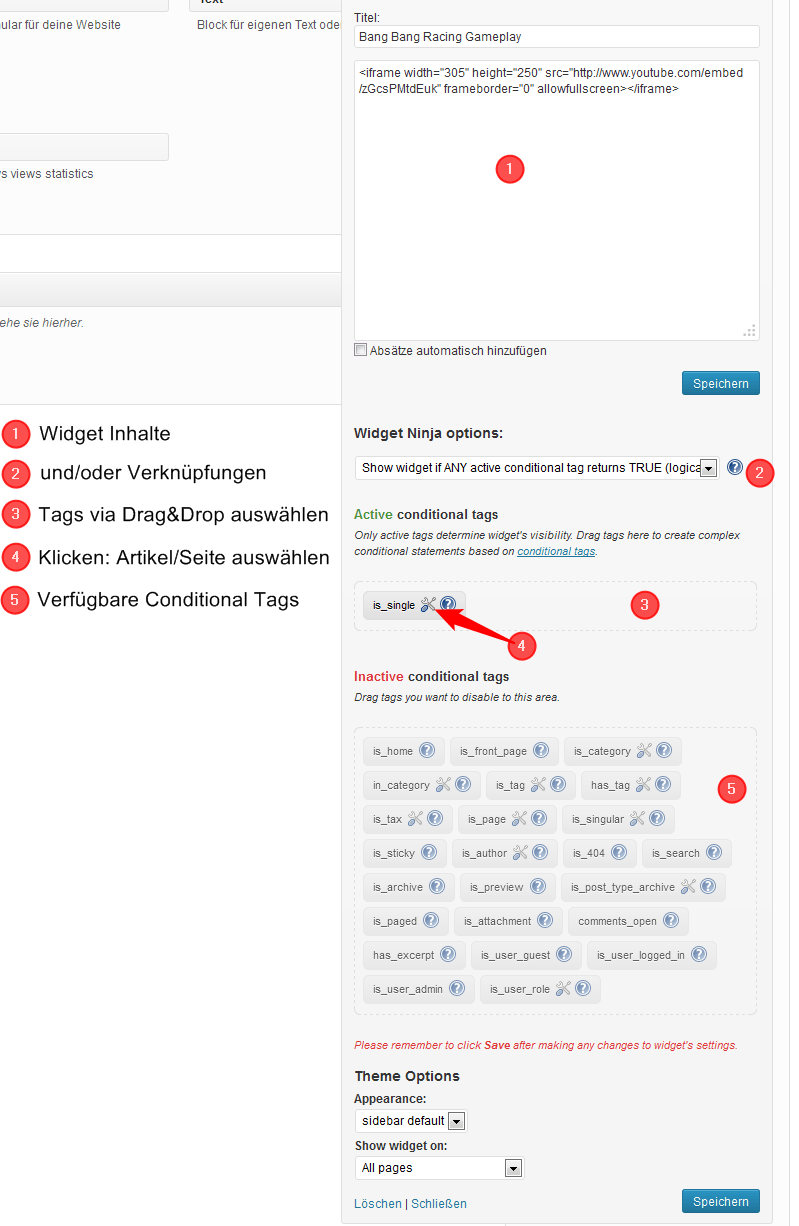Open help for the is_attachment tag

tap(544, 921)
